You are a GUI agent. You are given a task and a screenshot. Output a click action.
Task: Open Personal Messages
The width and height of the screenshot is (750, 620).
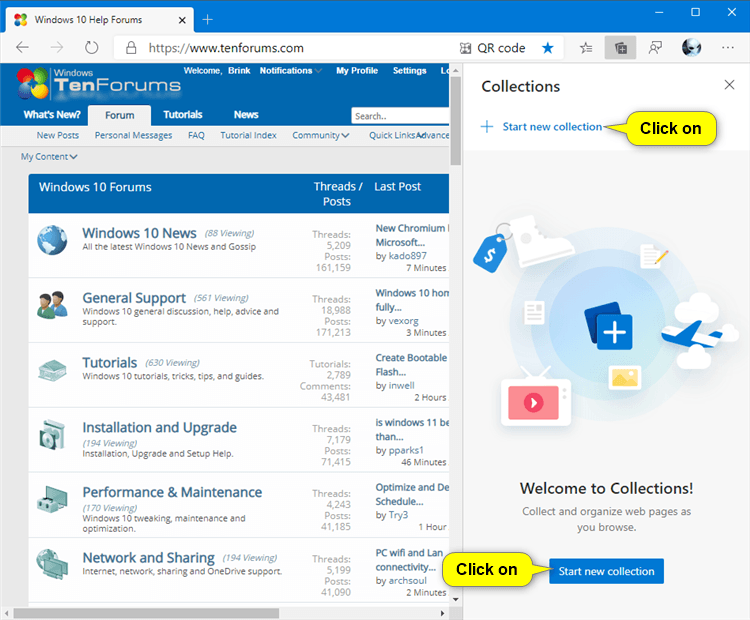coord(133,135)
